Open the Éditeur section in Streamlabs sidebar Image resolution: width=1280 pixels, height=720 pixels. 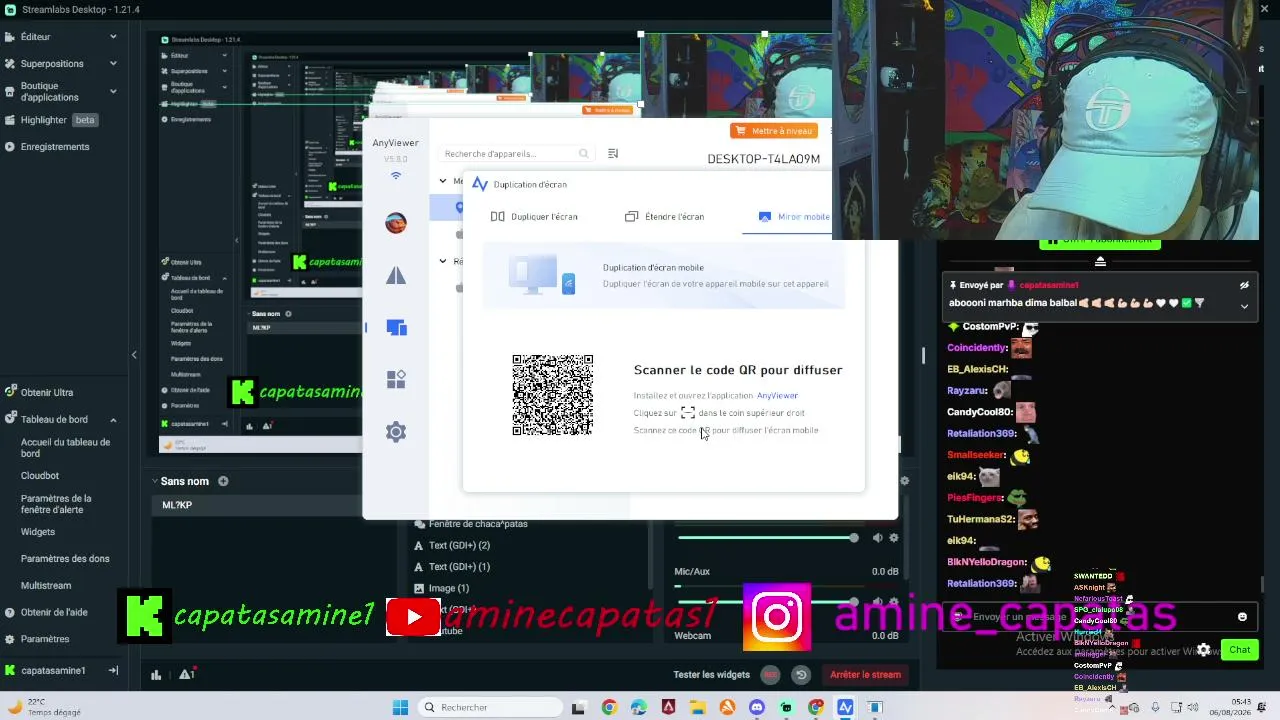click(x=35, y=37)
